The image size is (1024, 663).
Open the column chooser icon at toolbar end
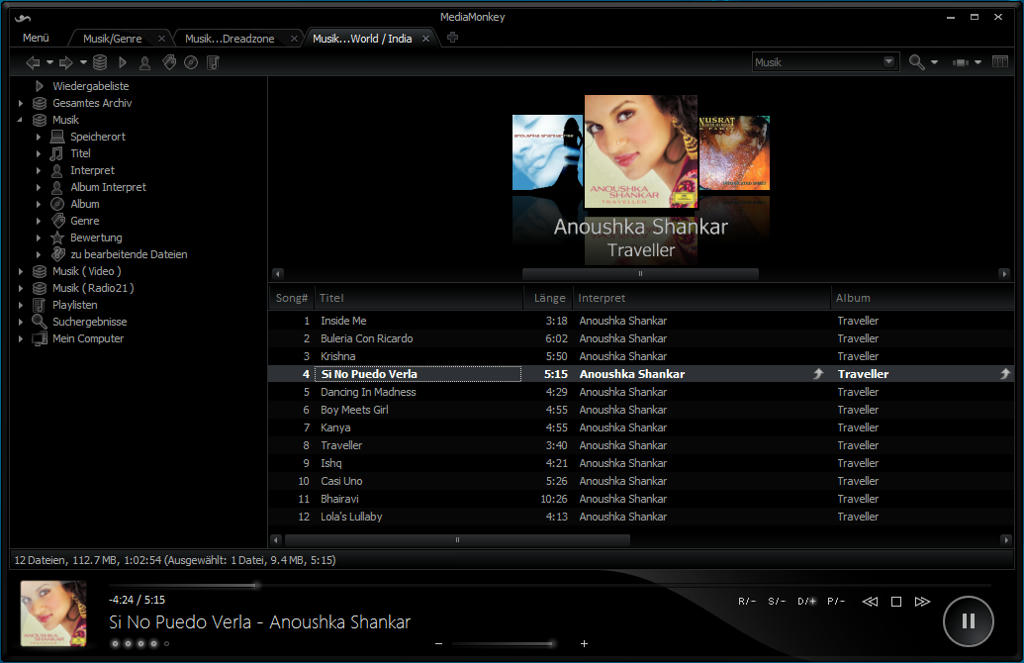[x=1000, y=62]
